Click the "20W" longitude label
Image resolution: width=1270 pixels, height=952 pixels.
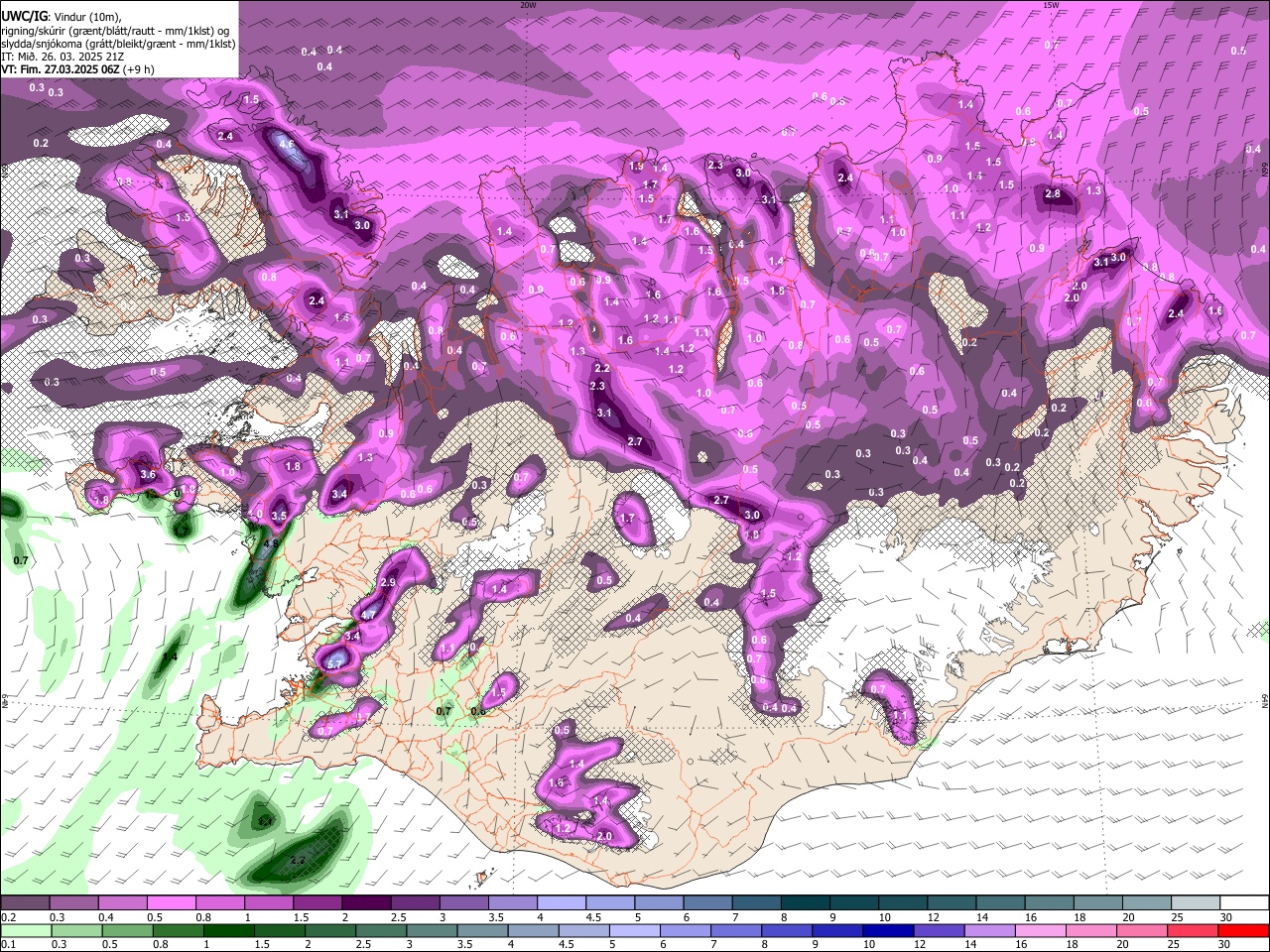(528, 5)
